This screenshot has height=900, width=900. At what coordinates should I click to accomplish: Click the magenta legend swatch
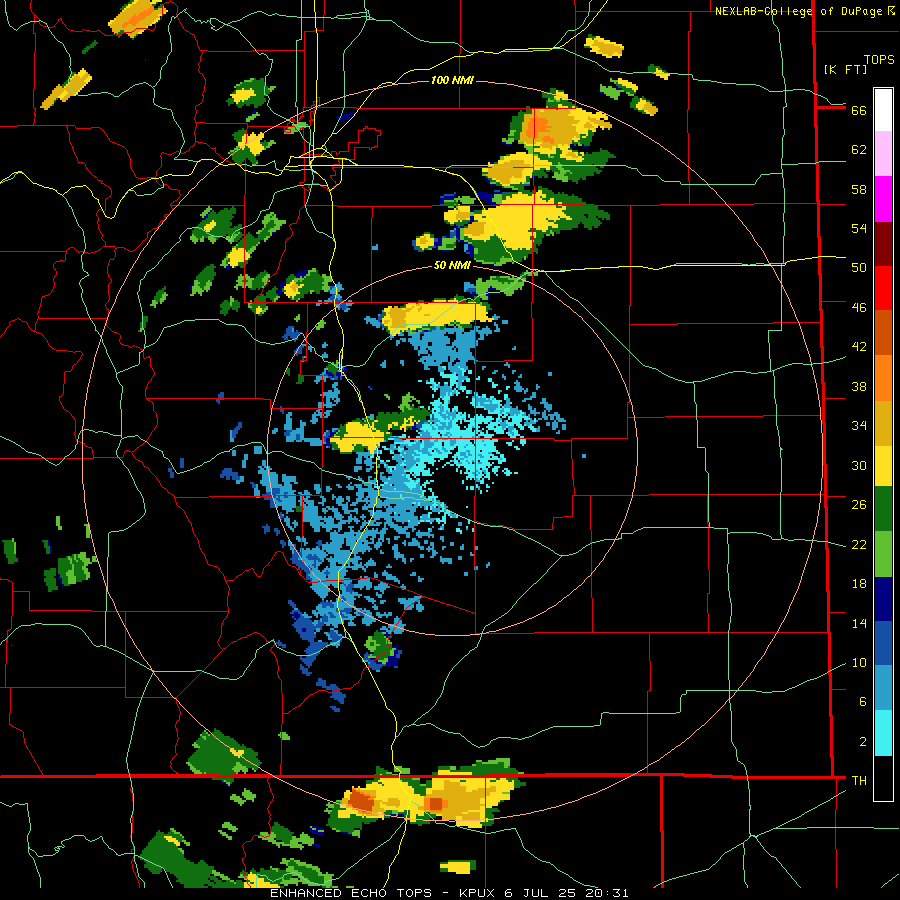(x=883, y=199)
